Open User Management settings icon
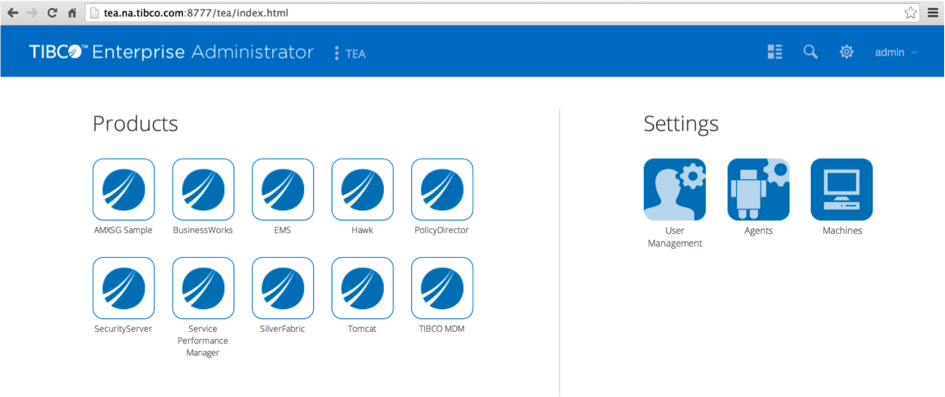The image size is (945, 397). (x=674, y=189)
